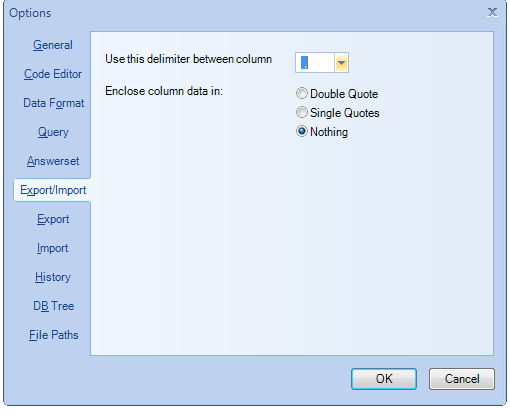Viewport: 510px width, 414px height.
Task: Open the General options tab
Action: tap(53, 45)
